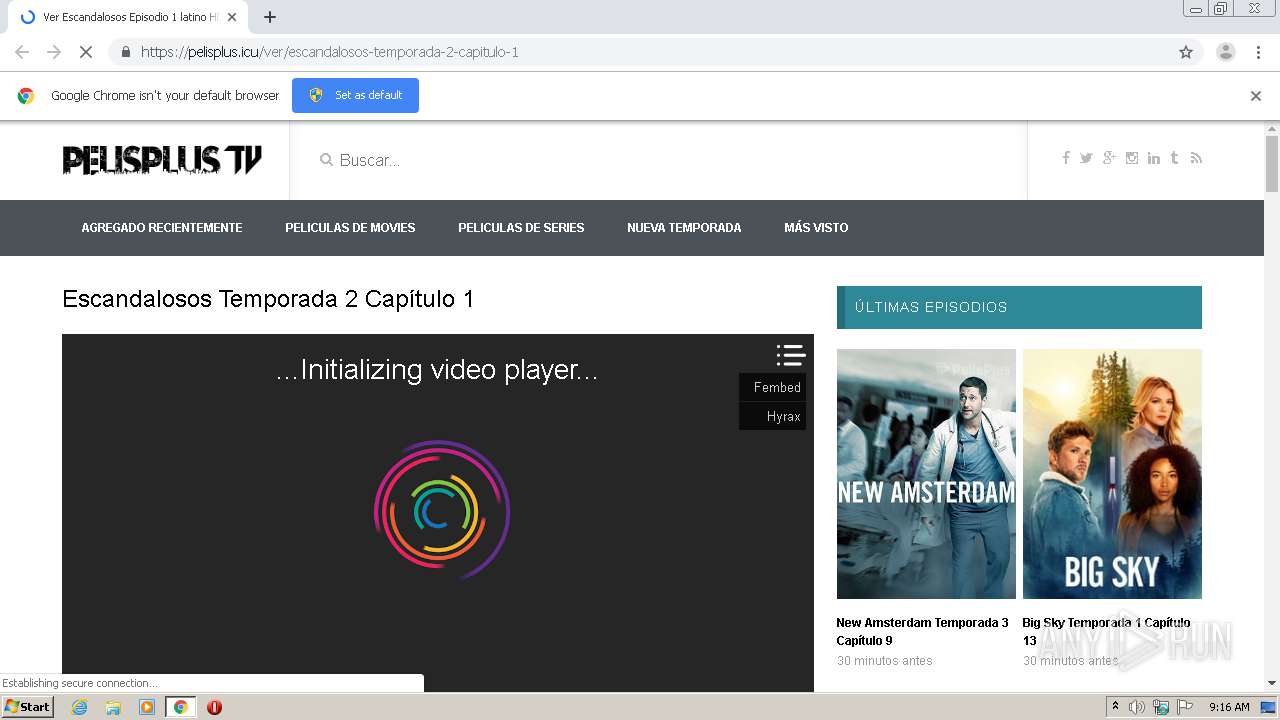Bookmark this page with the star icon

(1186, 52)
